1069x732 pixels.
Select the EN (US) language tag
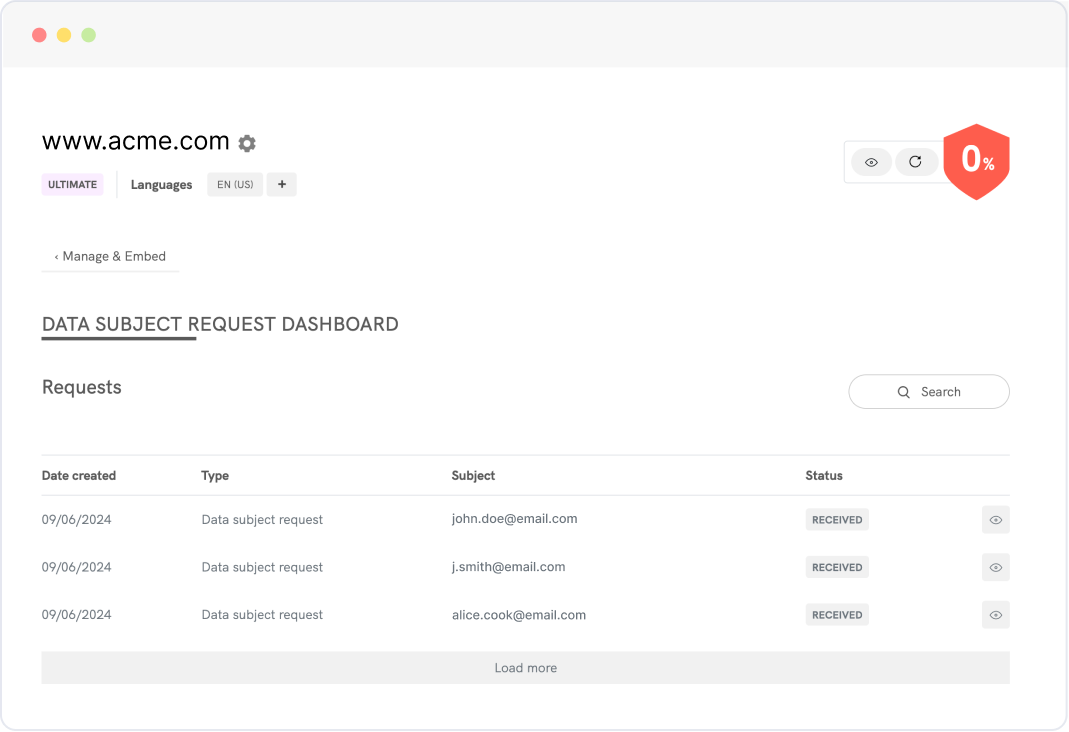[x=235, y=185]
